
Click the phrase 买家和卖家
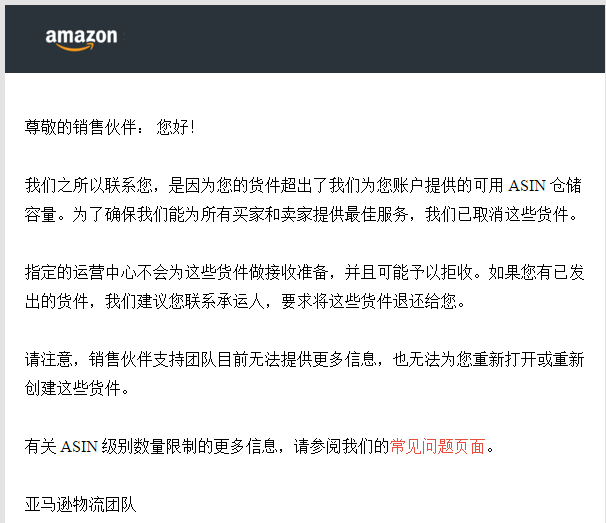(277, 214)
